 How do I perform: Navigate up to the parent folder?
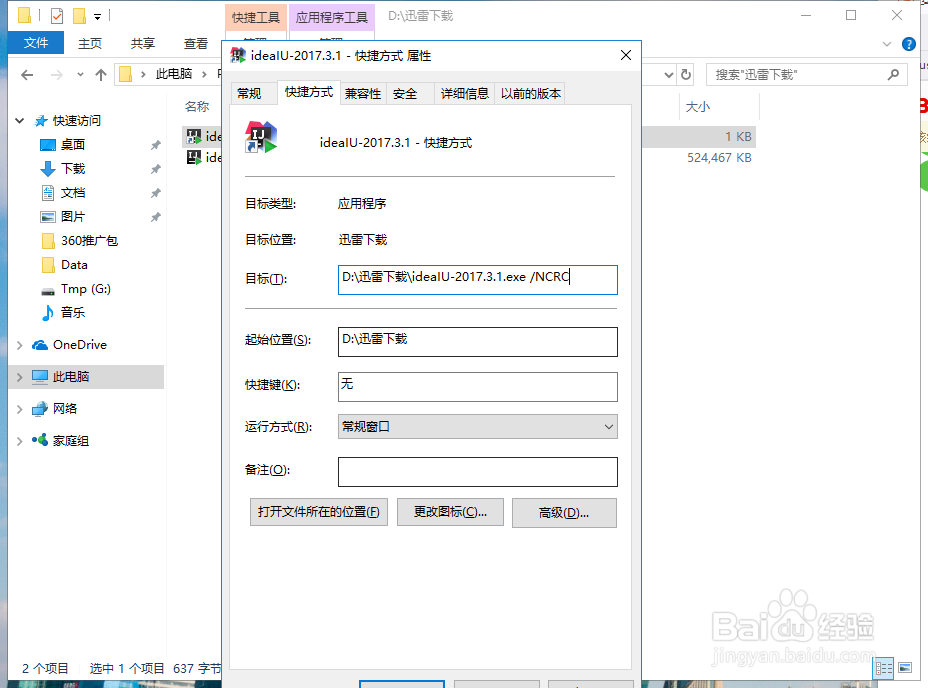point(103,74)
